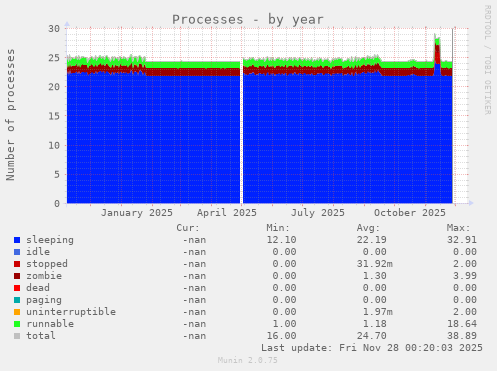
Task: Click sleeping minimum value 12.10
Action: tap(281, 240)
